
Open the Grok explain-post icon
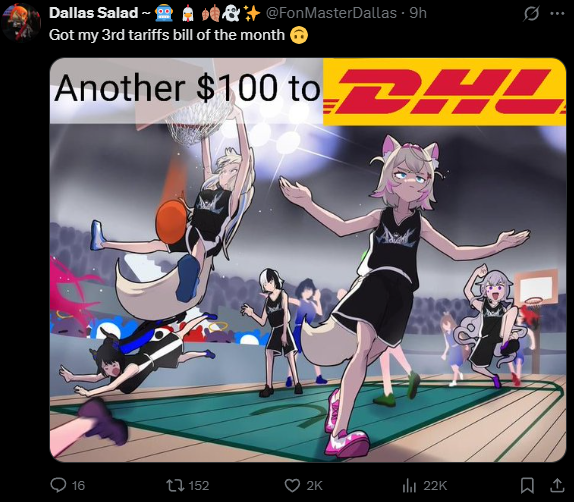point(531,14)
